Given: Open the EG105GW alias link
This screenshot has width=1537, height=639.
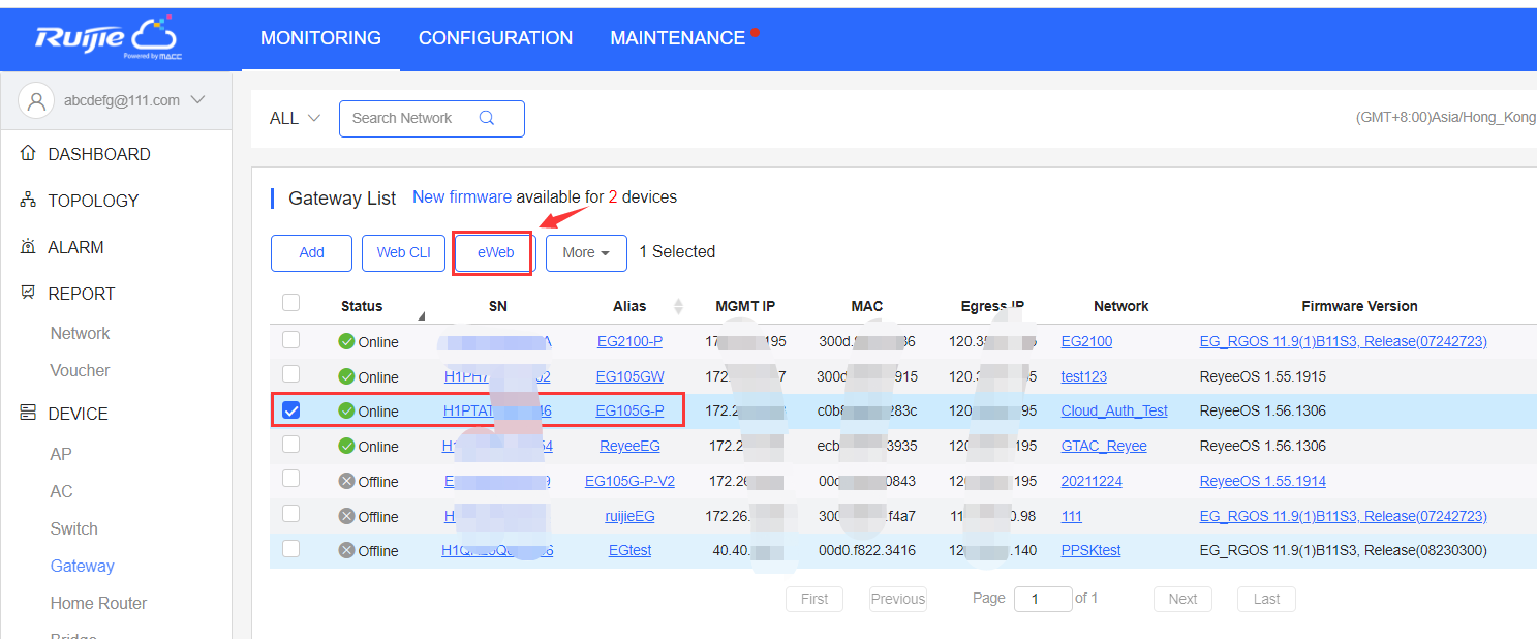Looking at the screenshot, I should click(630, 377).
